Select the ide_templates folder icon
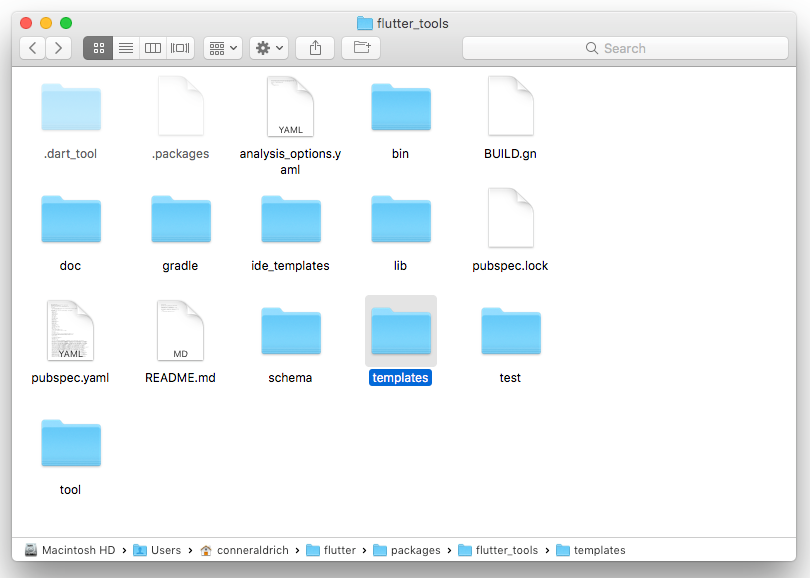The height and width of the screenshot is (578, 810). tap(291, 220)
